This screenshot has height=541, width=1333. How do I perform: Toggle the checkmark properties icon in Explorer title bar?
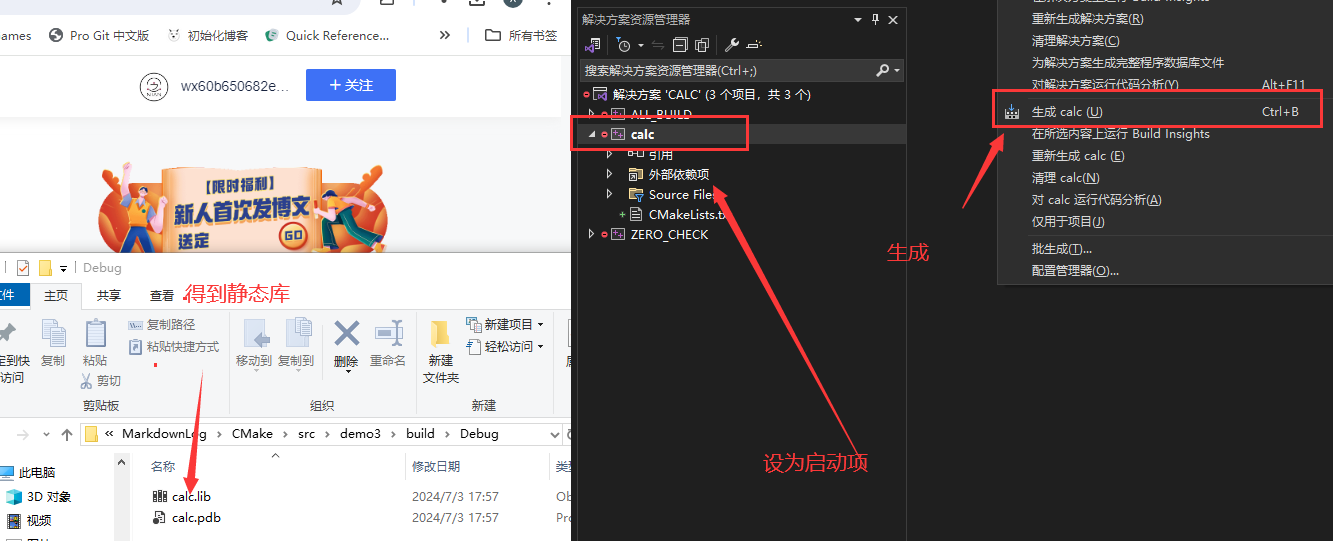pos(23,268)
